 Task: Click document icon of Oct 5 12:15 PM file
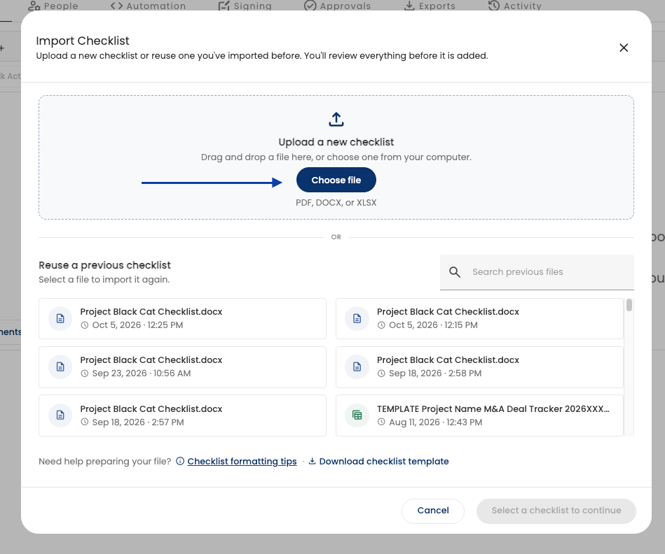pos(357,318)
